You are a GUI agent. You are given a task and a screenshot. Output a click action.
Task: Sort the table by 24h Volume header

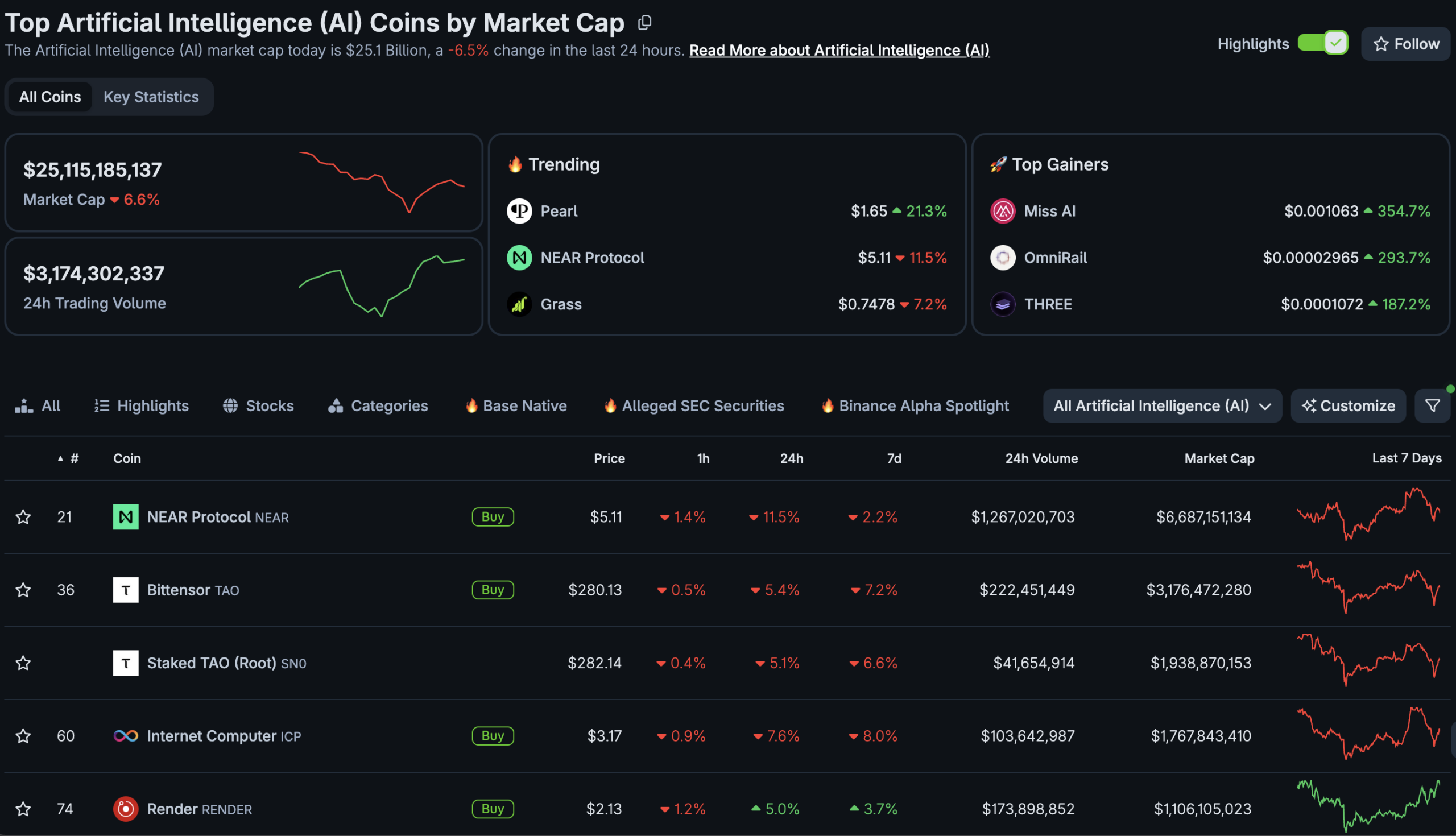coord(1041,458)
